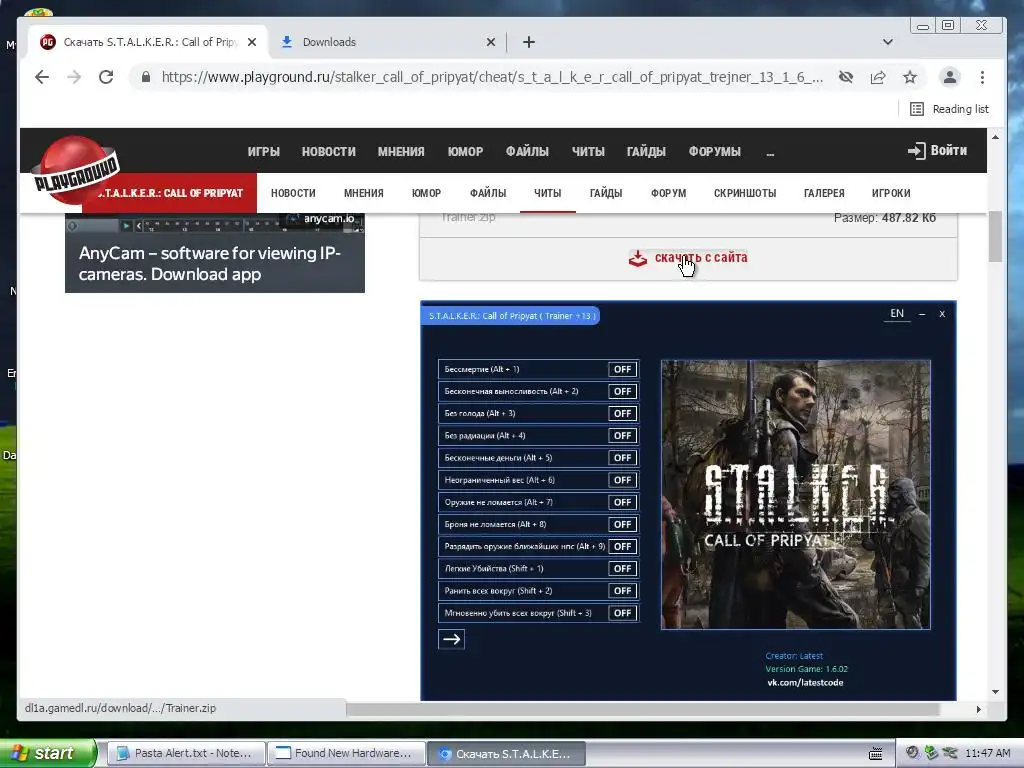The image size is (1024, 768).
Task: Click the page scrollbar down arrow
Action: [x=995, y=692]
